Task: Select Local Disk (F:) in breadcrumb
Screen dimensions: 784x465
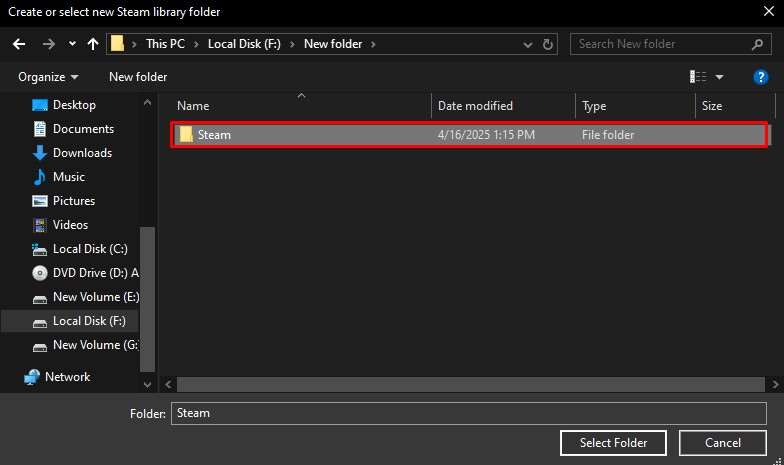Action: [x=244, y=44]
